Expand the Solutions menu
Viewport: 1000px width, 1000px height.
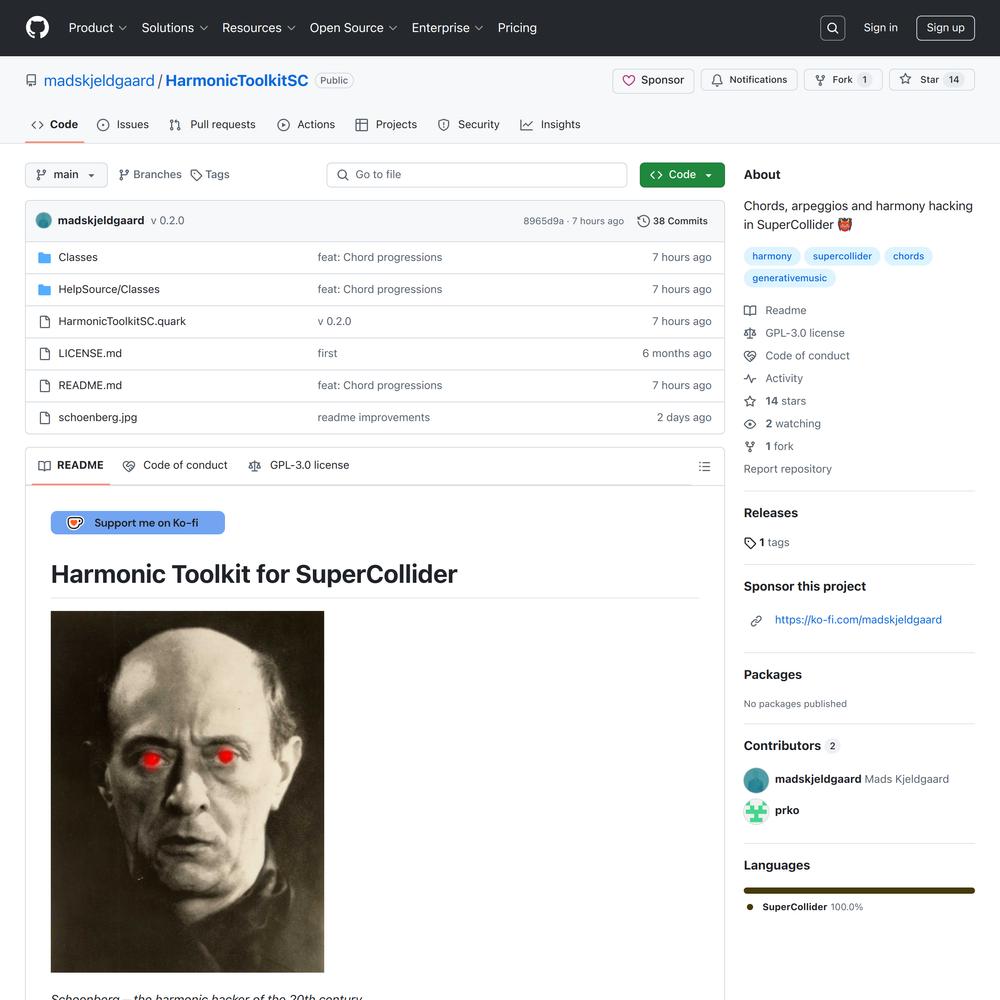[x=175, y=28]
